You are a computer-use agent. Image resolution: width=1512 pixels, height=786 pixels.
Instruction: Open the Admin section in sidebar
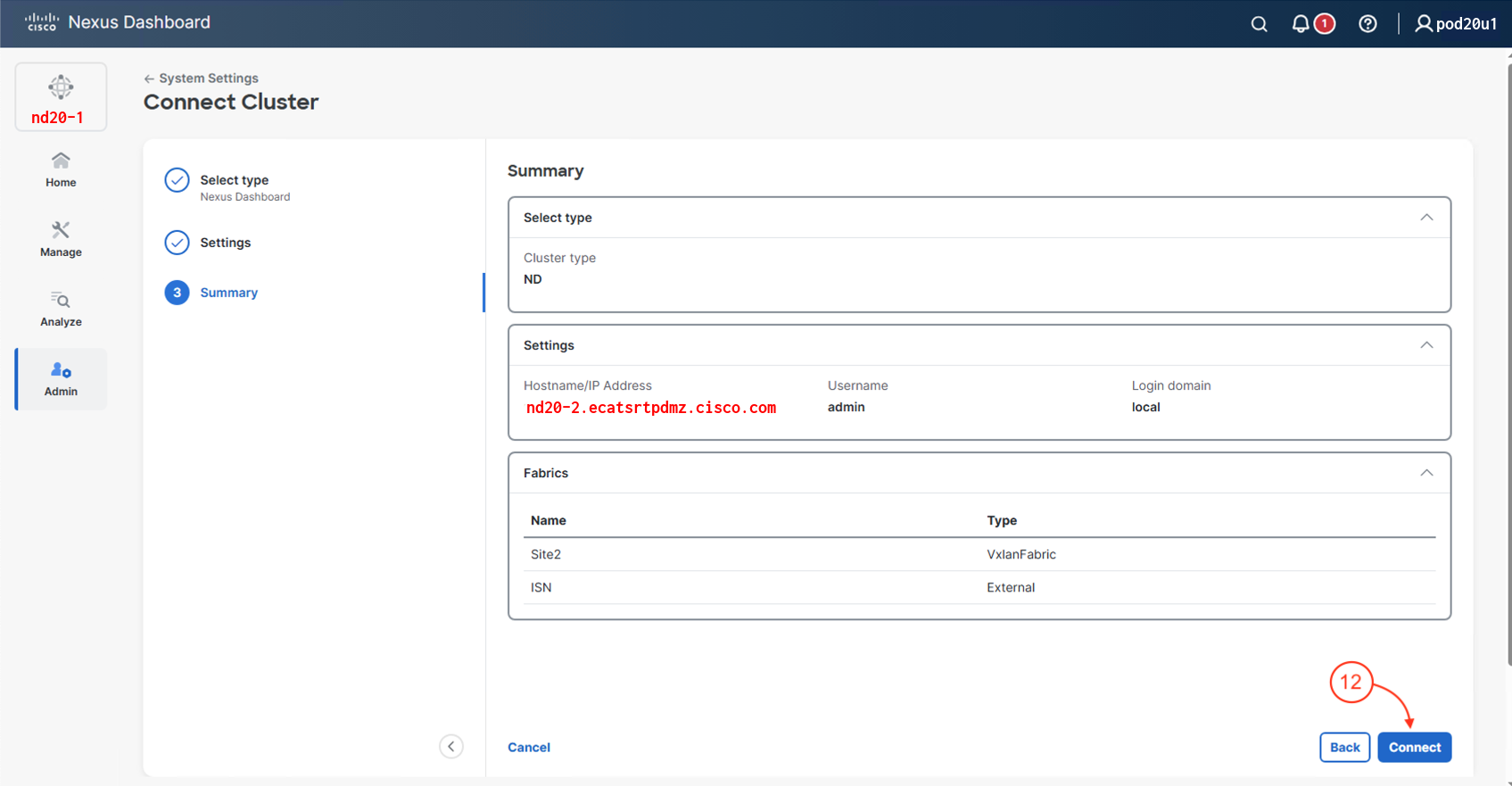pos(61,379)
